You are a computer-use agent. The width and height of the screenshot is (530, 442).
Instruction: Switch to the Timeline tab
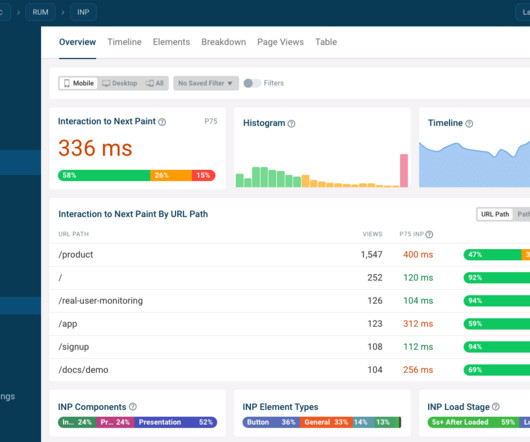pyautogui.click(x=124, y=42)
